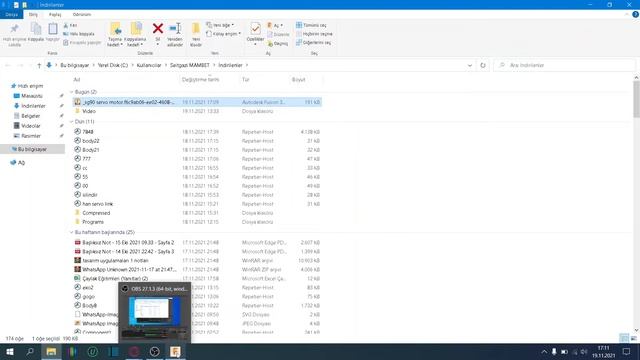Select Belgeler in the navigation pane

pos(30,116)
